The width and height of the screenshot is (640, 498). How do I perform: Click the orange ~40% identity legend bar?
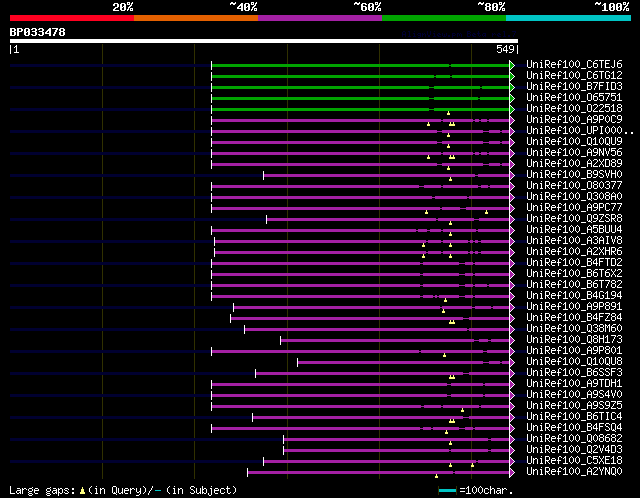click(x=196, y=18)
